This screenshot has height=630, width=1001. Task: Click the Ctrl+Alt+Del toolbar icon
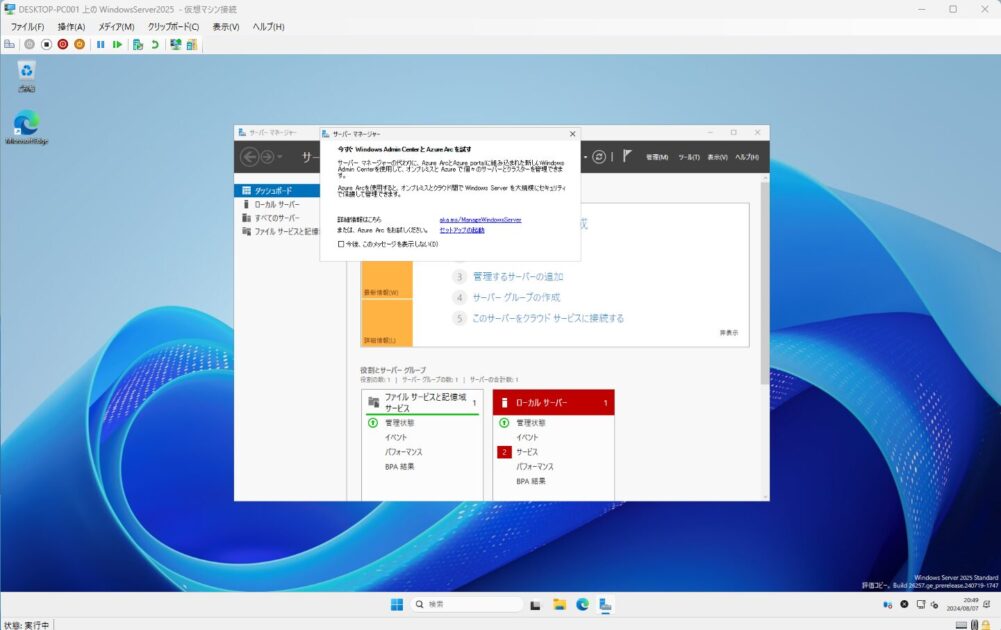10,44
